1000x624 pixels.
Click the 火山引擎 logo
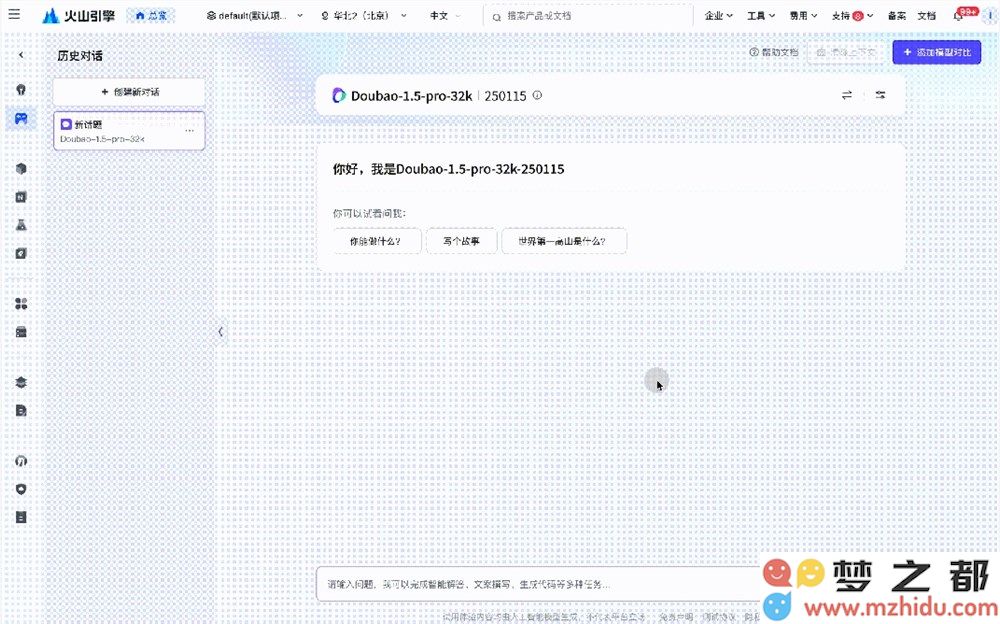pos(78,15)
